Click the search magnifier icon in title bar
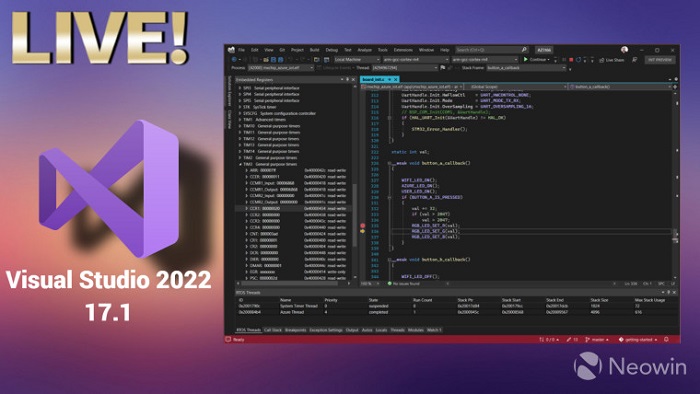 tap(524, 50)
